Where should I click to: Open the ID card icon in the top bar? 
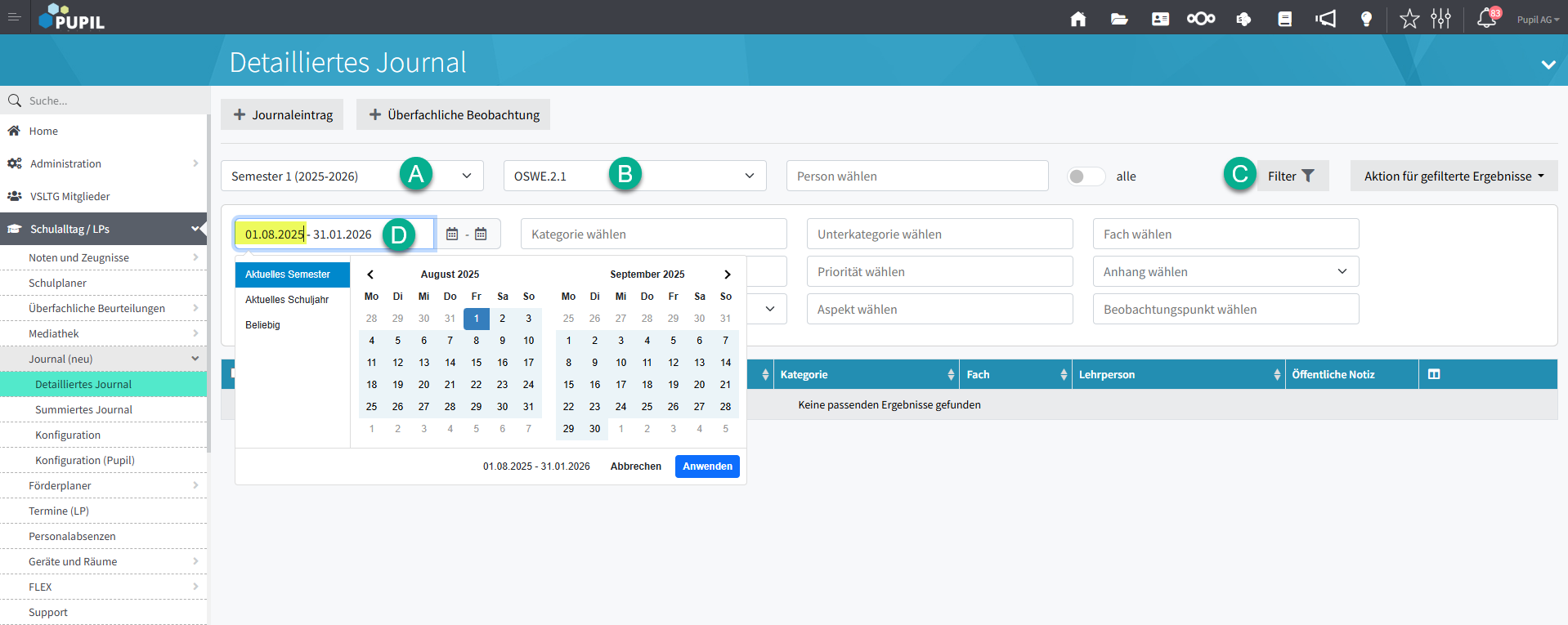[x=1160, y=19]
